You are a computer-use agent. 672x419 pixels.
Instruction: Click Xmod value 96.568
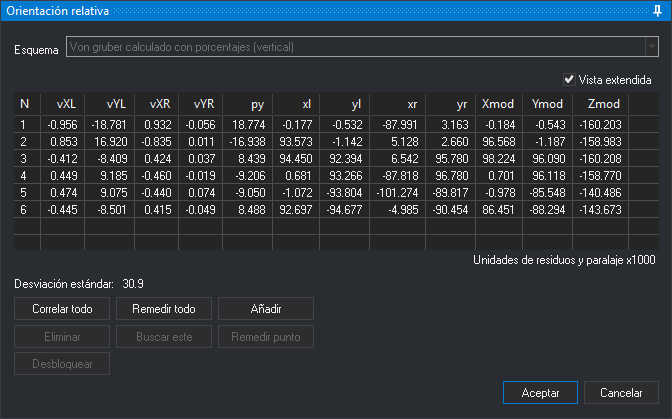(499, 142)
